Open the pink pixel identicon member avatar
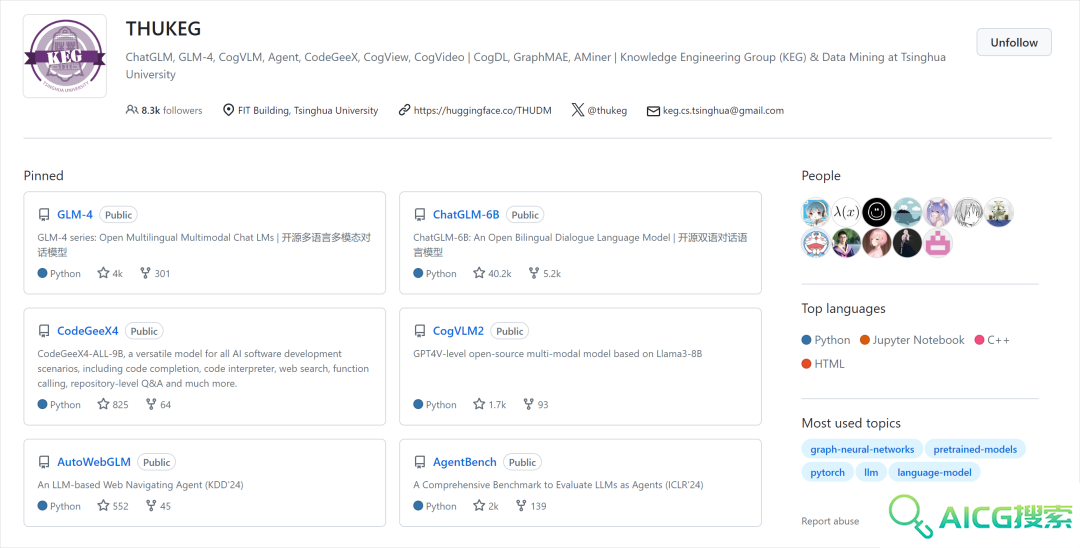Viewport: 1080px width, 548px height. [937, 243]
